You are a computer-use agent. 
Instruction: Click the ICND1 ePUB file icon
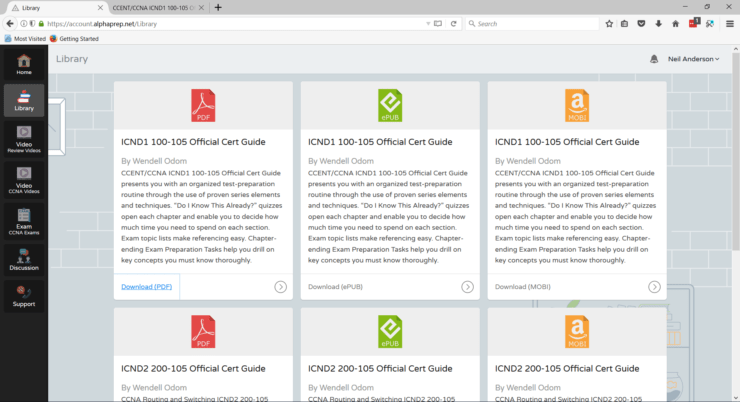click(x=391, y=105)
